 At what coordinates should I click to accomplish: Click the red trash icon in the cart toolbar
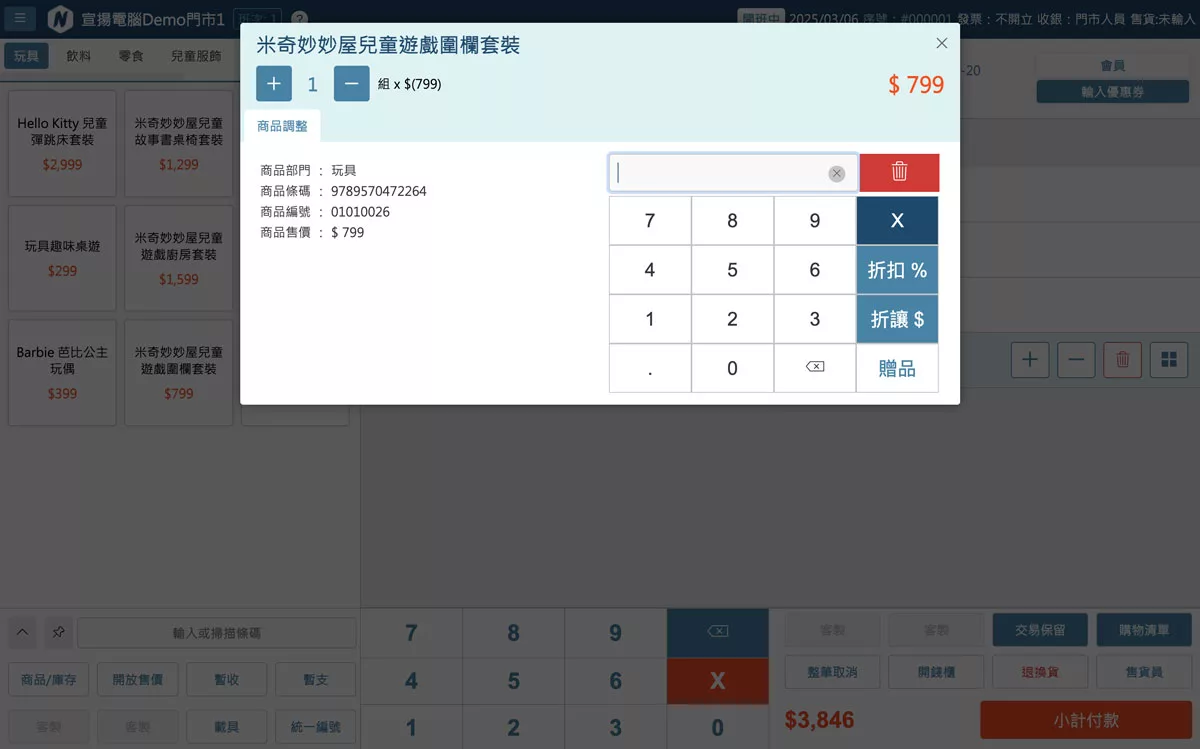(1122, 359)
